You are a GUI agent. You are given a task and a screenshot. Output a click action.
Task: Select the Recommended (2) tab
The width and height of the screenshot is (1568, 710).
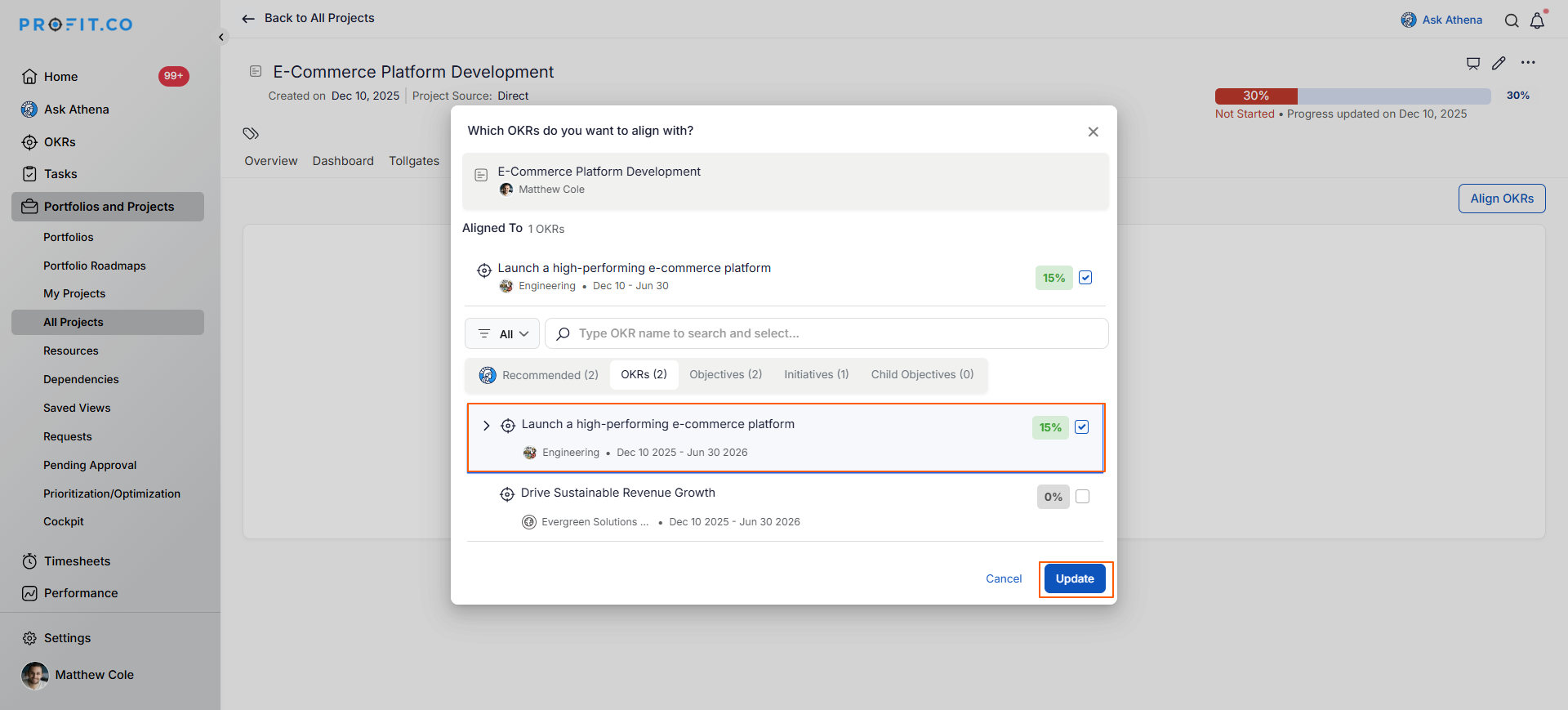point(539,375)
